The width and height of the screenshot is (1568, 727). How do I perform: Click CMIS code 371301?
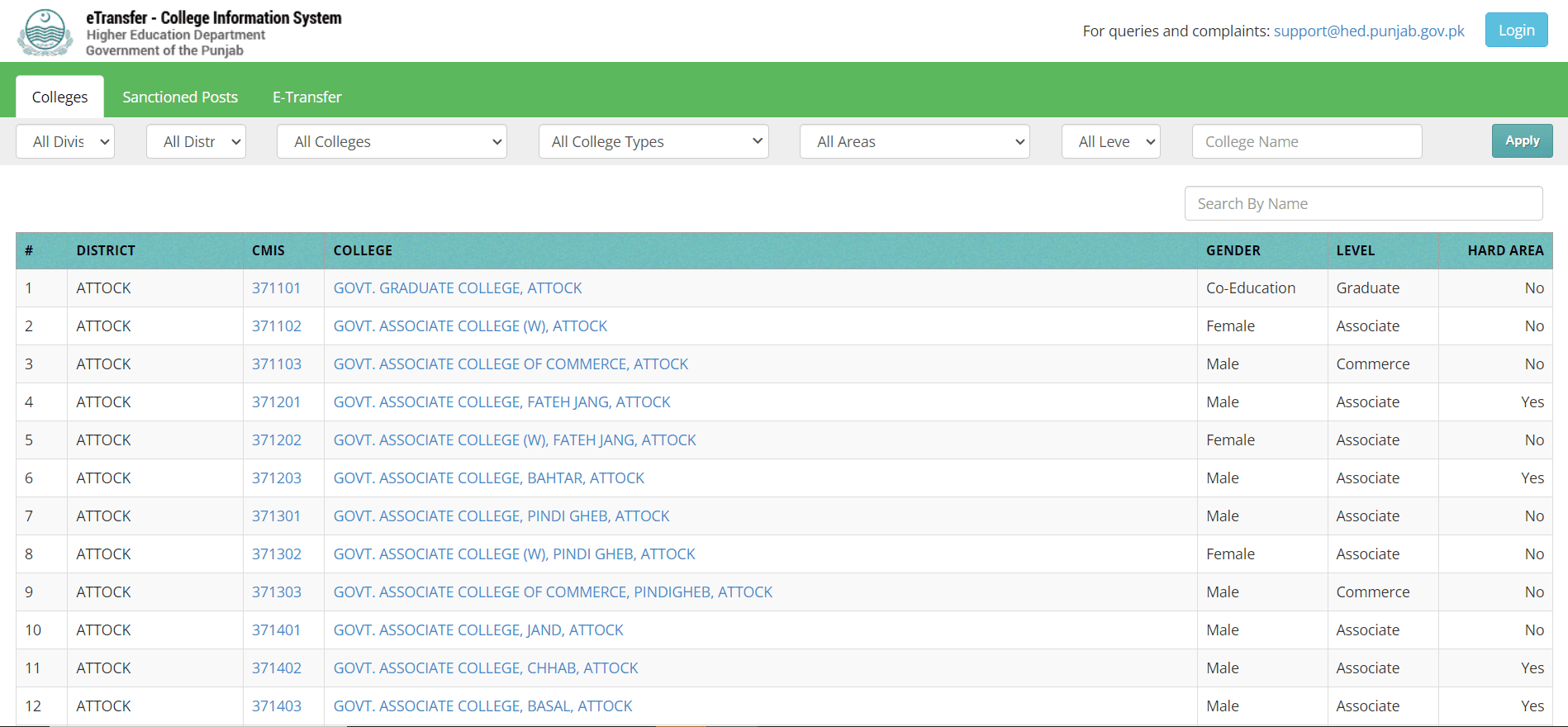276,516
